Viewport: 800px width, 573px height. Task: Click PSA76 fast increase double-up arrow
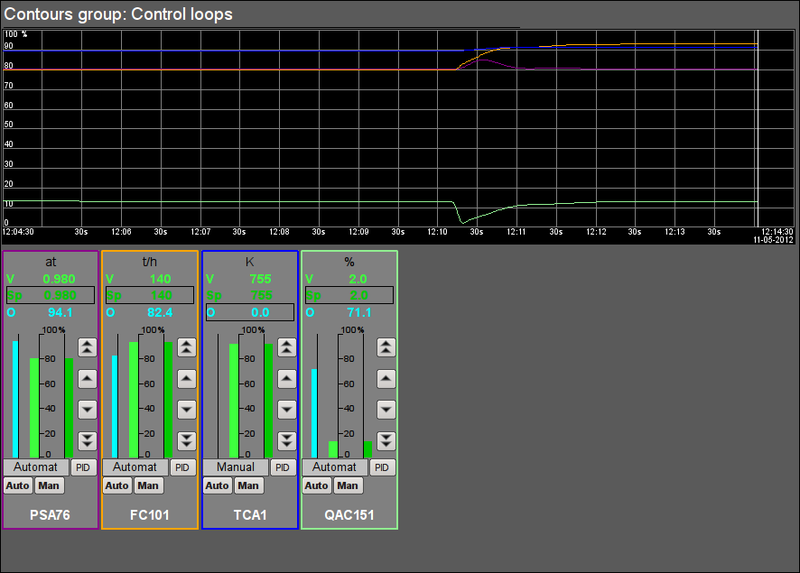87,347
